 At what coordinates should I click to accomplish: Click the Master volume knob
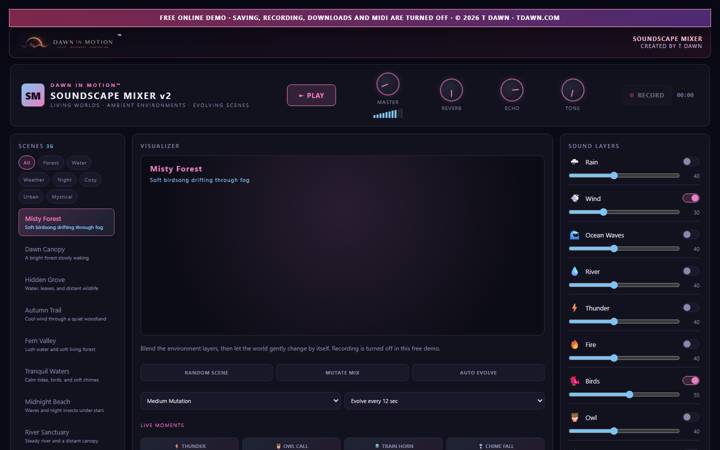click(388, 84)
